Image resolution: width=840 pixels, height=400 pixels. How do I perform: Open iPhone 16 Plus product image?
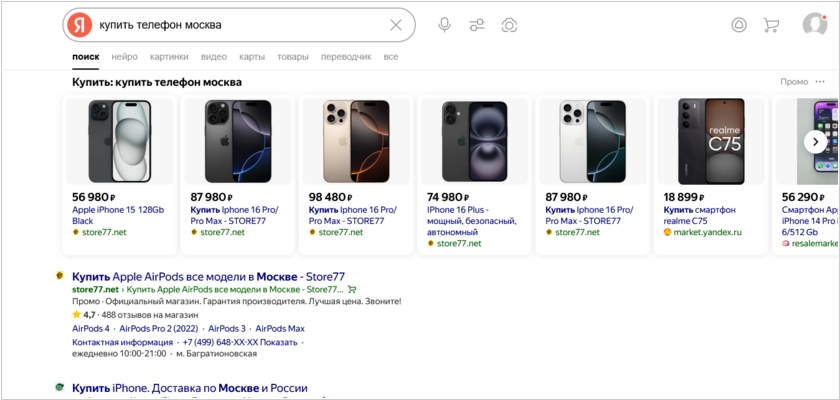[x=474, y=141]
